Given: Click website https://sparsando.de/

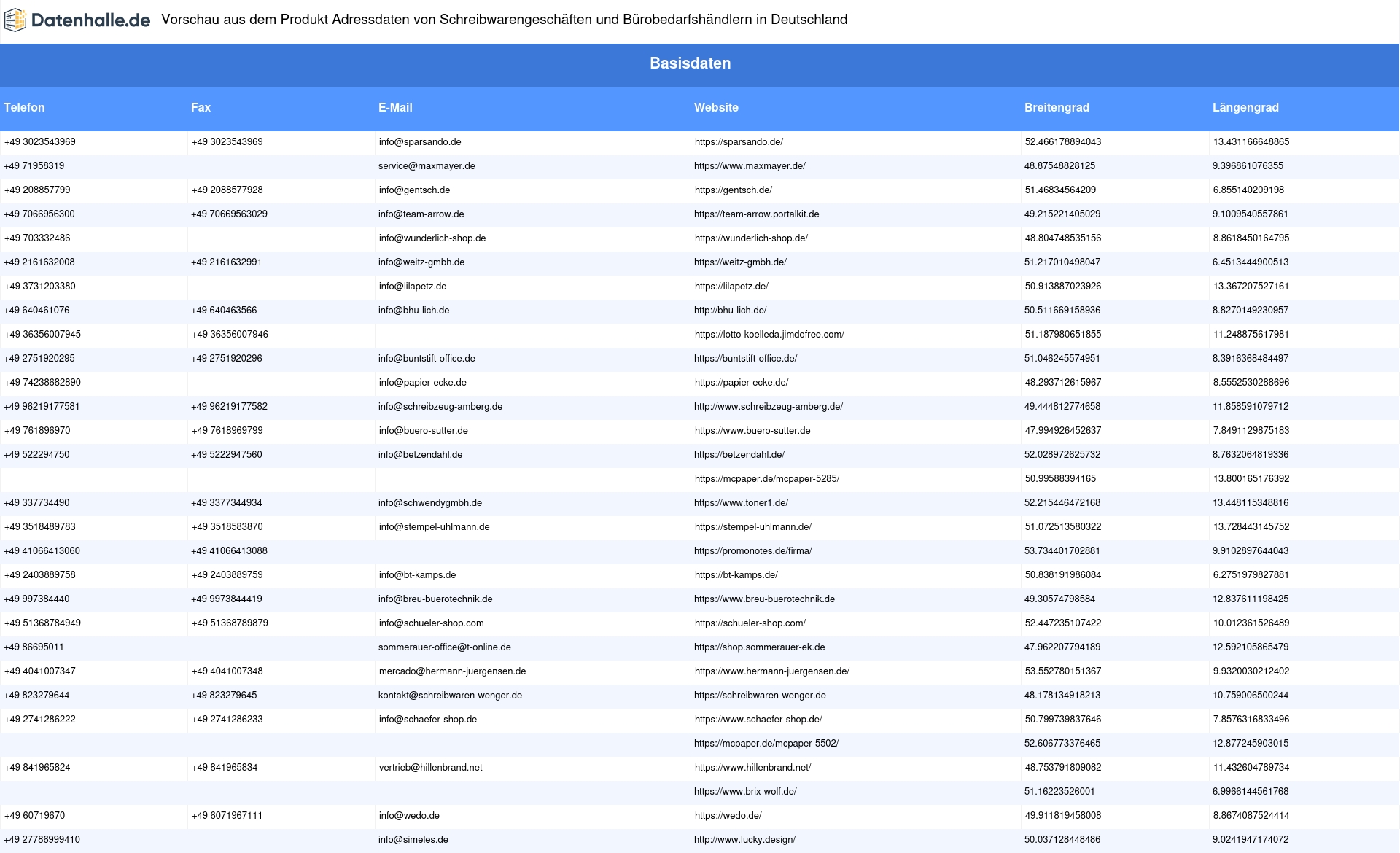Looking at the screenshot, I should coord(739,142).
